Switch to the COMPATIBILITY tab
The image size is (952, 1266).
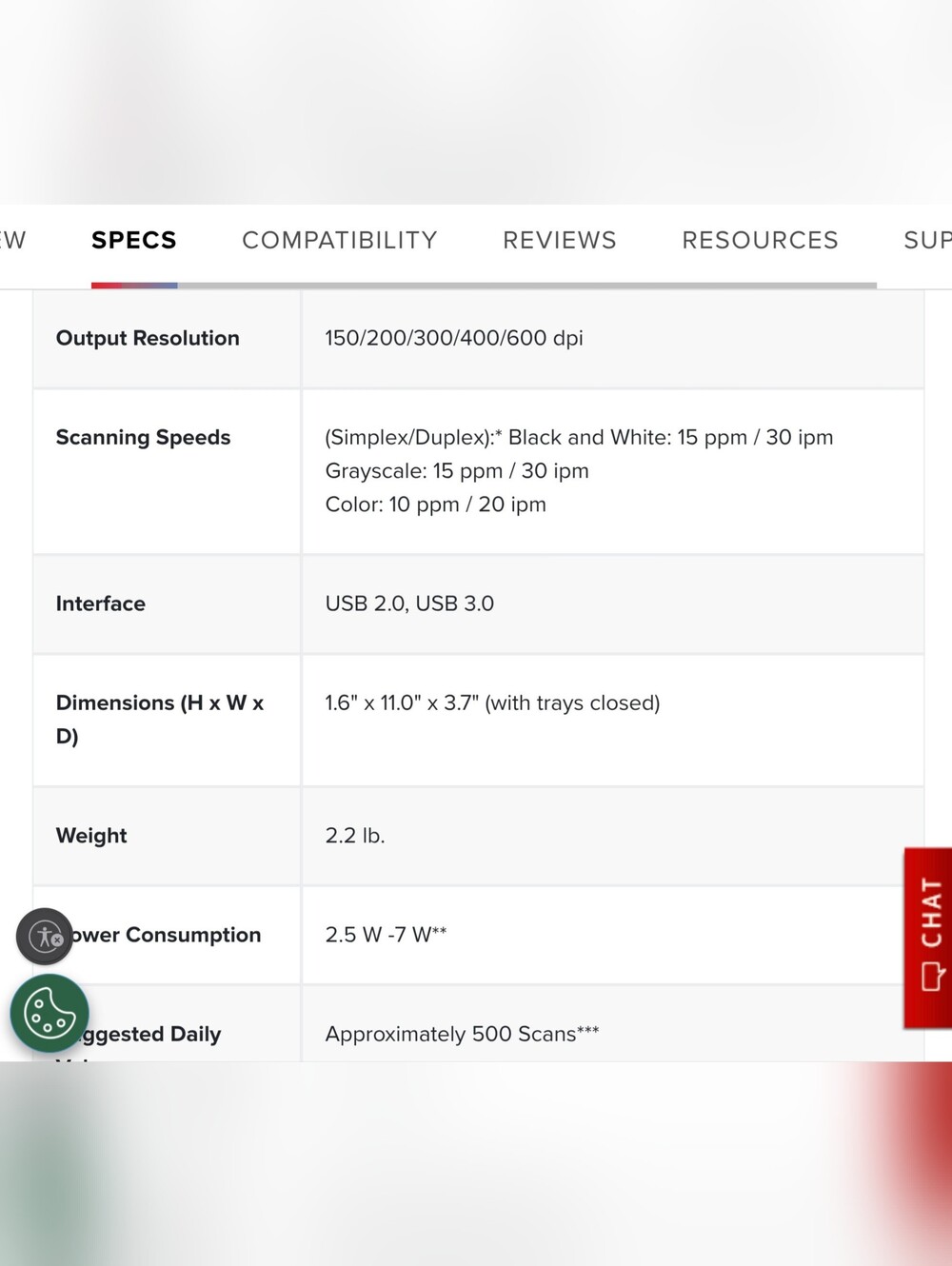[x=340, y=240]
